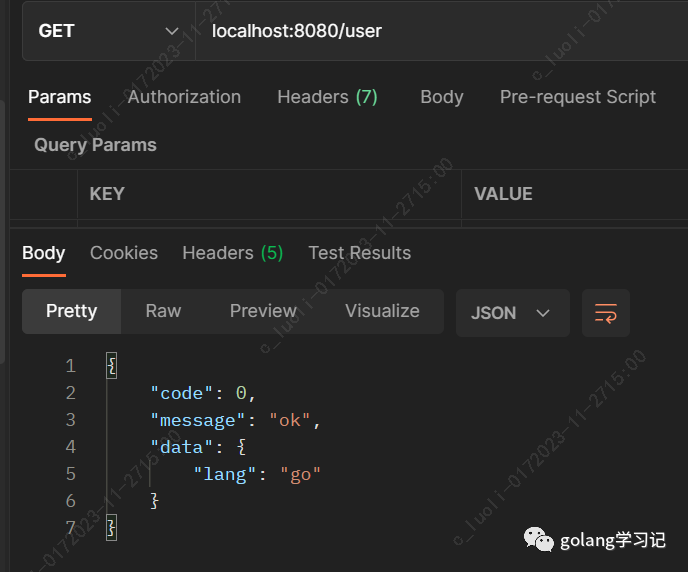Click the KEY column header
Image resolution: width=688 pixels, height=572 pixels.
pos(107,194)
